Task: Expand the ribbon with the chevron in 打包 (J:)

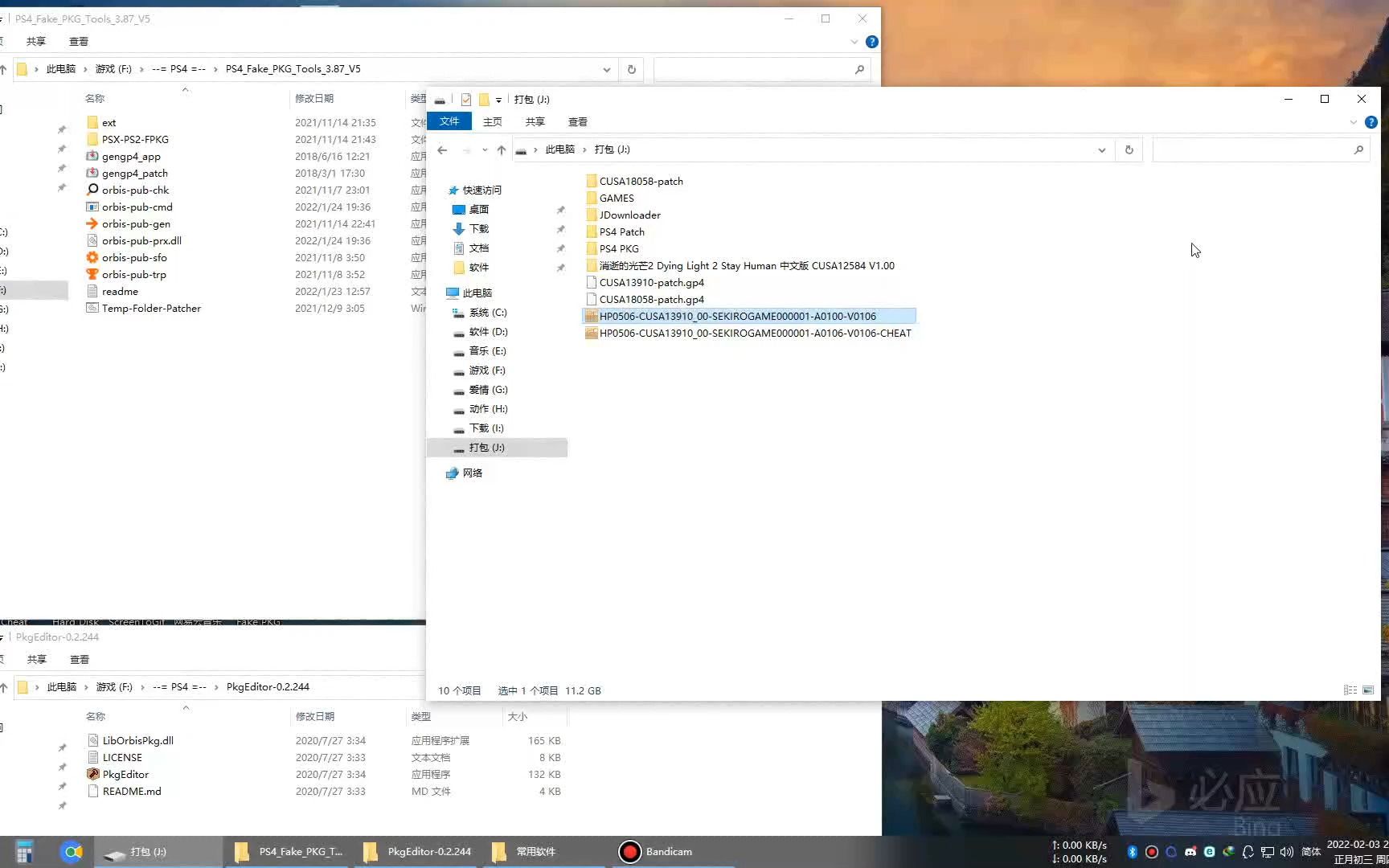Action: pos(1353,122)
